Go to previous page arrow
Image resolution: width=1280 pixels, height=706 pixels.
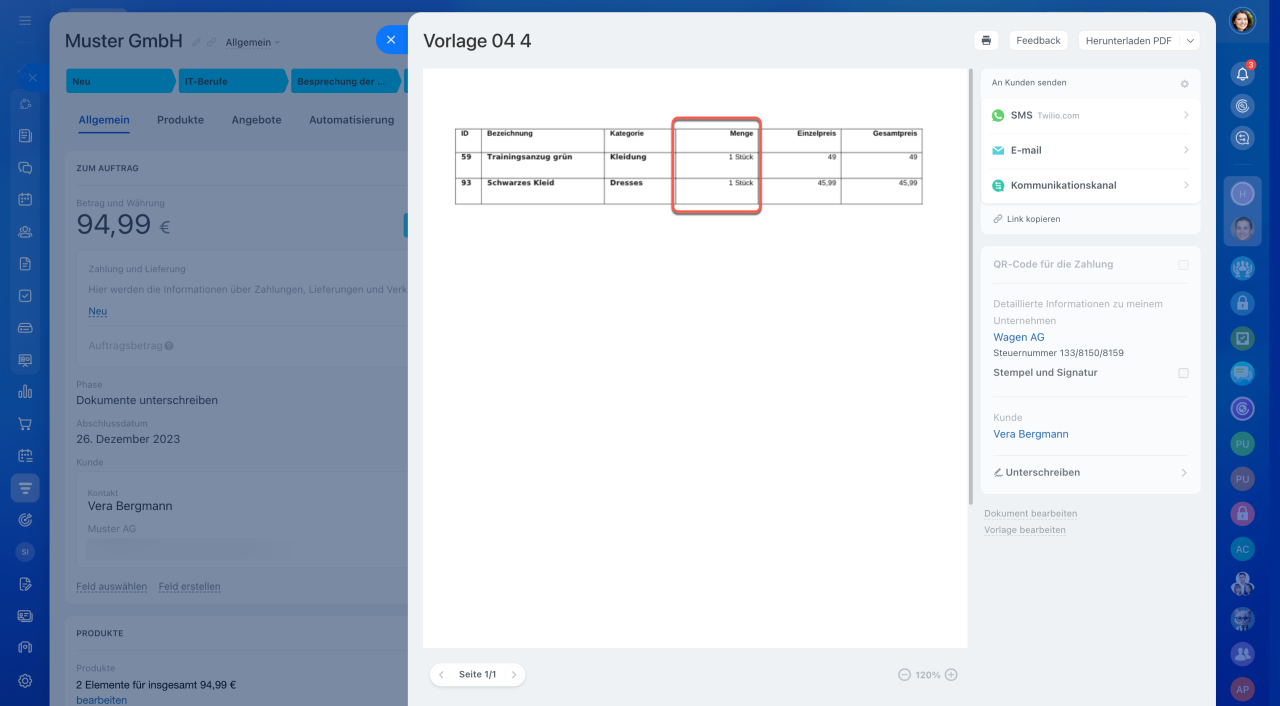point(441,675)
